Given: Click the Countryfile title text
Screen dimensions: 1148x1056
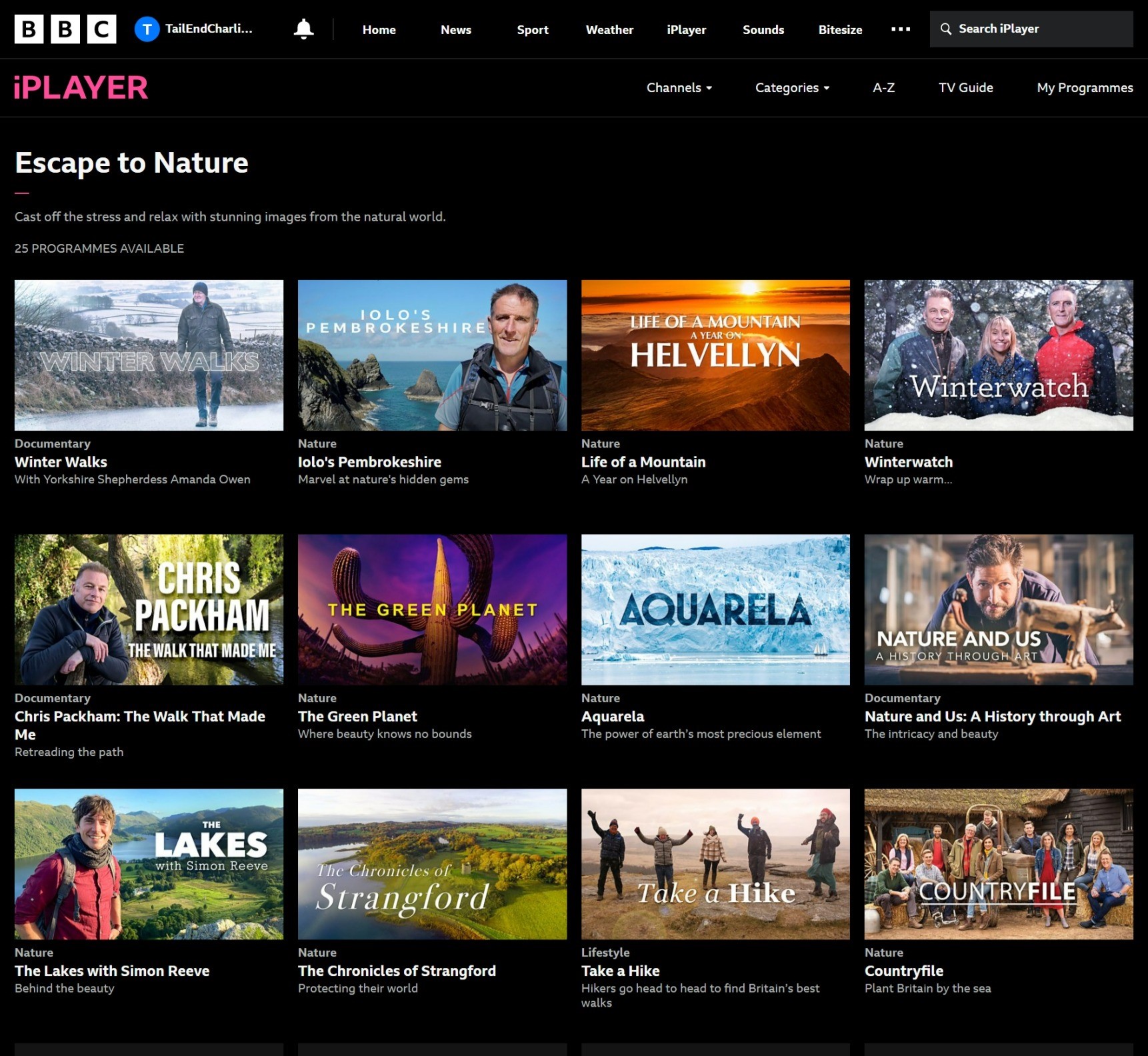Looking at the screenshot, I should (904, 971).
